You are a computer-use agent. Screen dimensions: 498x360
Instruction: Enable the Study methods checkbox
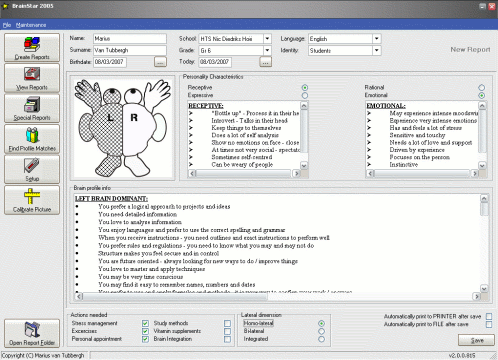click(x=227, y=323)
